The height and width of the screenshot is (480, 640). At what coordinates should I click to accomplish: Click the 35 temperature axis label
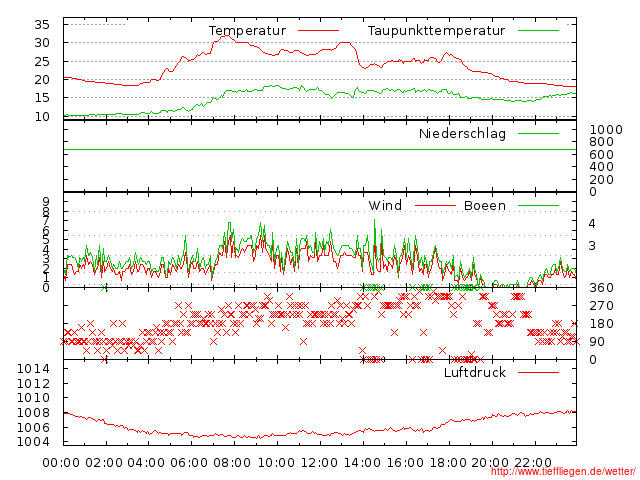click(x=42, y=24)
